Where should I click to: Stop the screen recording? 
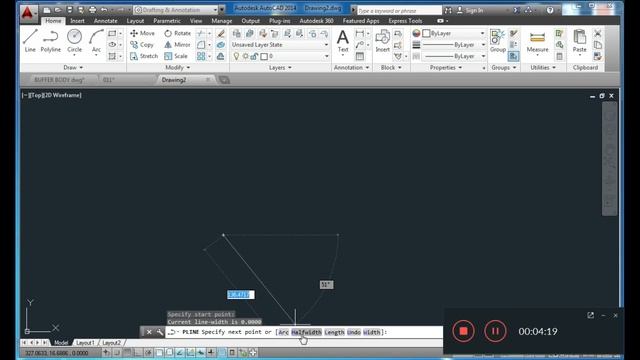463,331
